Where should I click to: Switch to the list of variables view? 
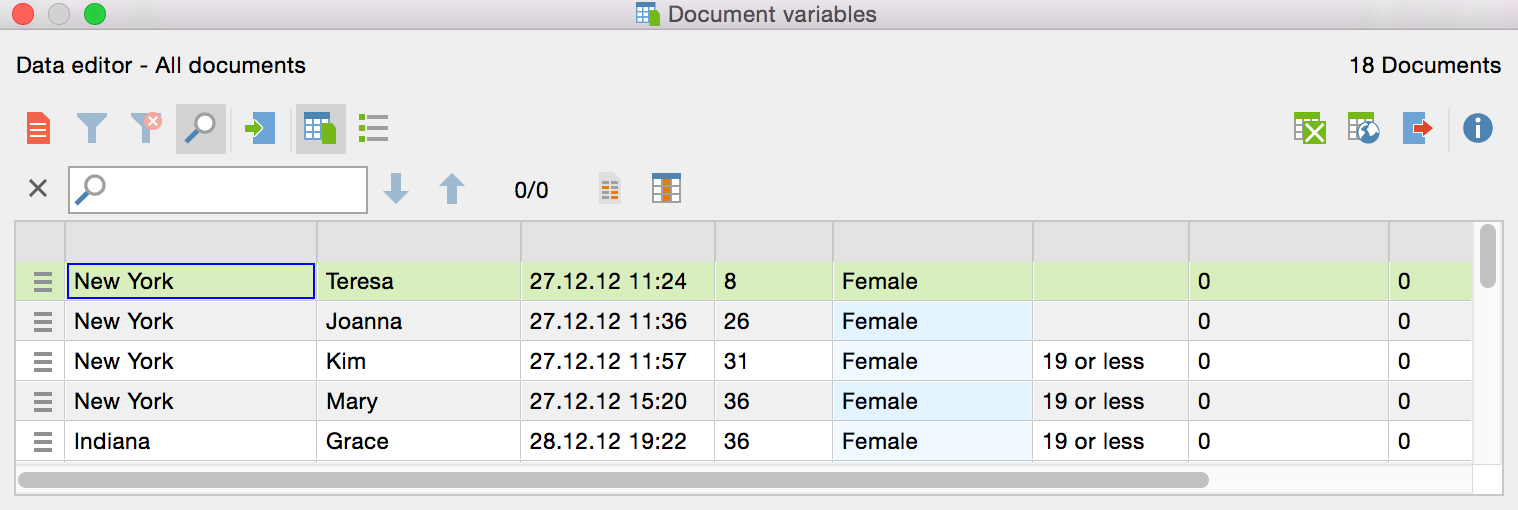tap(373, 129)
